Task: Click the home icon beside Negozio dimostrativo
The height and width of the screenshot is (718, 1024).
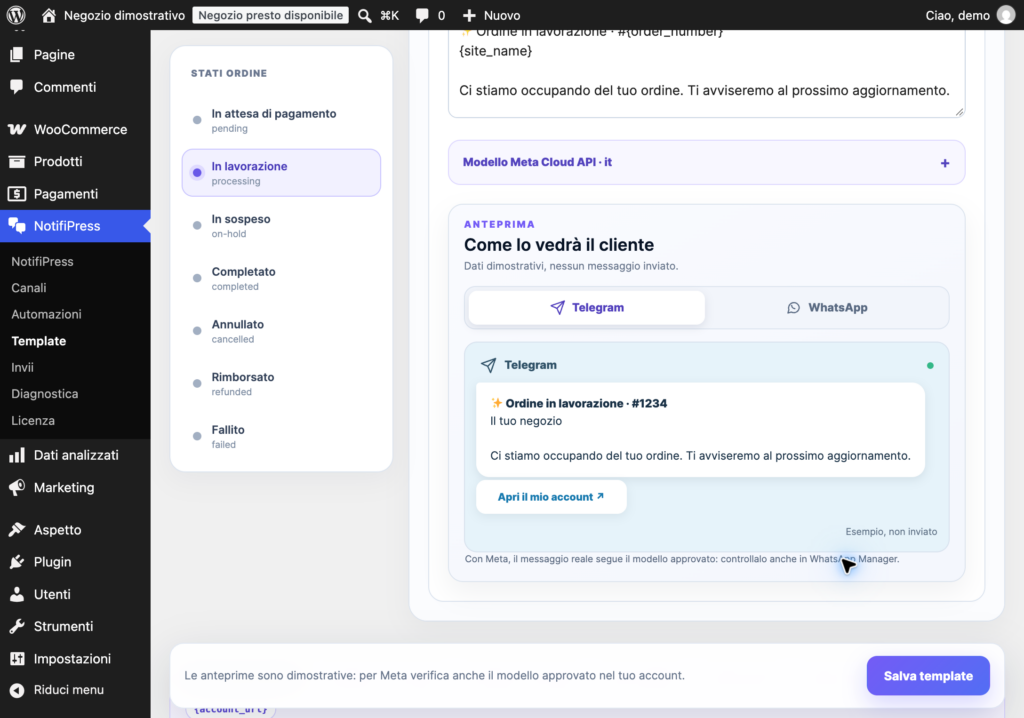Action: [x=49, y=15]
